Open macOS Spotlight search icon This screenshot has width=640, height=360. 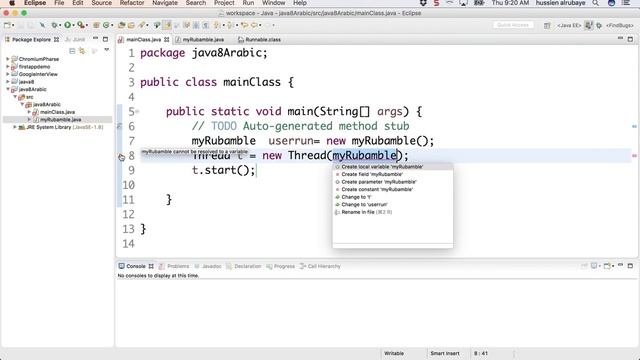[596, 3]
